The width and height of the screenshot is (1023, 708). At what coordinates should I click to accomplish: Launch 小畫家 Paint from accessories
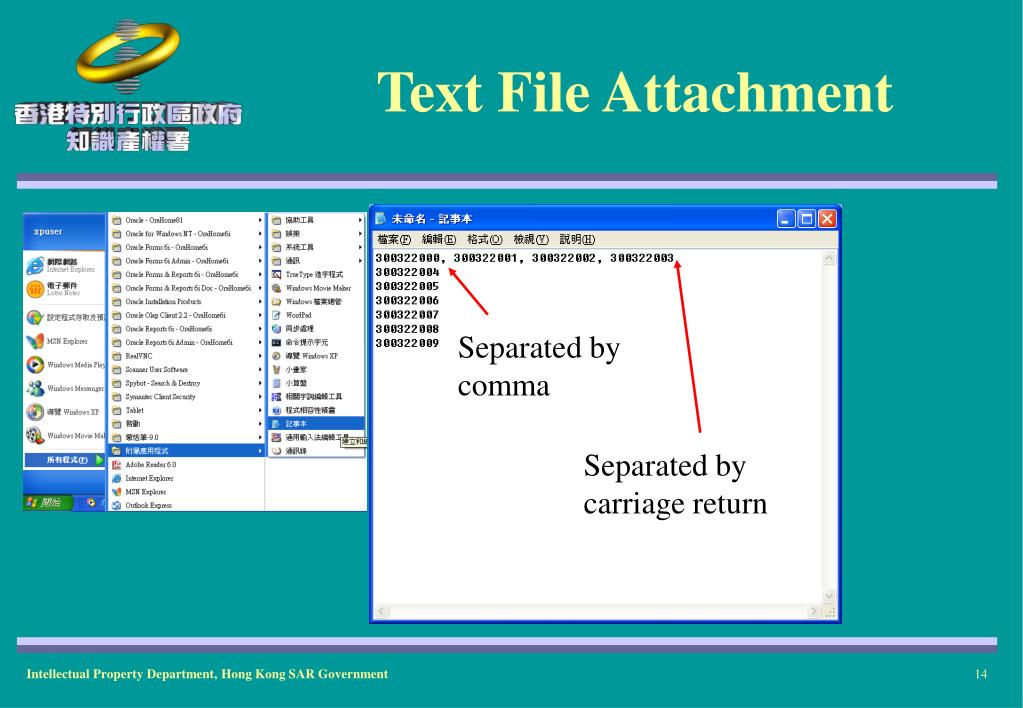(289, 369)
